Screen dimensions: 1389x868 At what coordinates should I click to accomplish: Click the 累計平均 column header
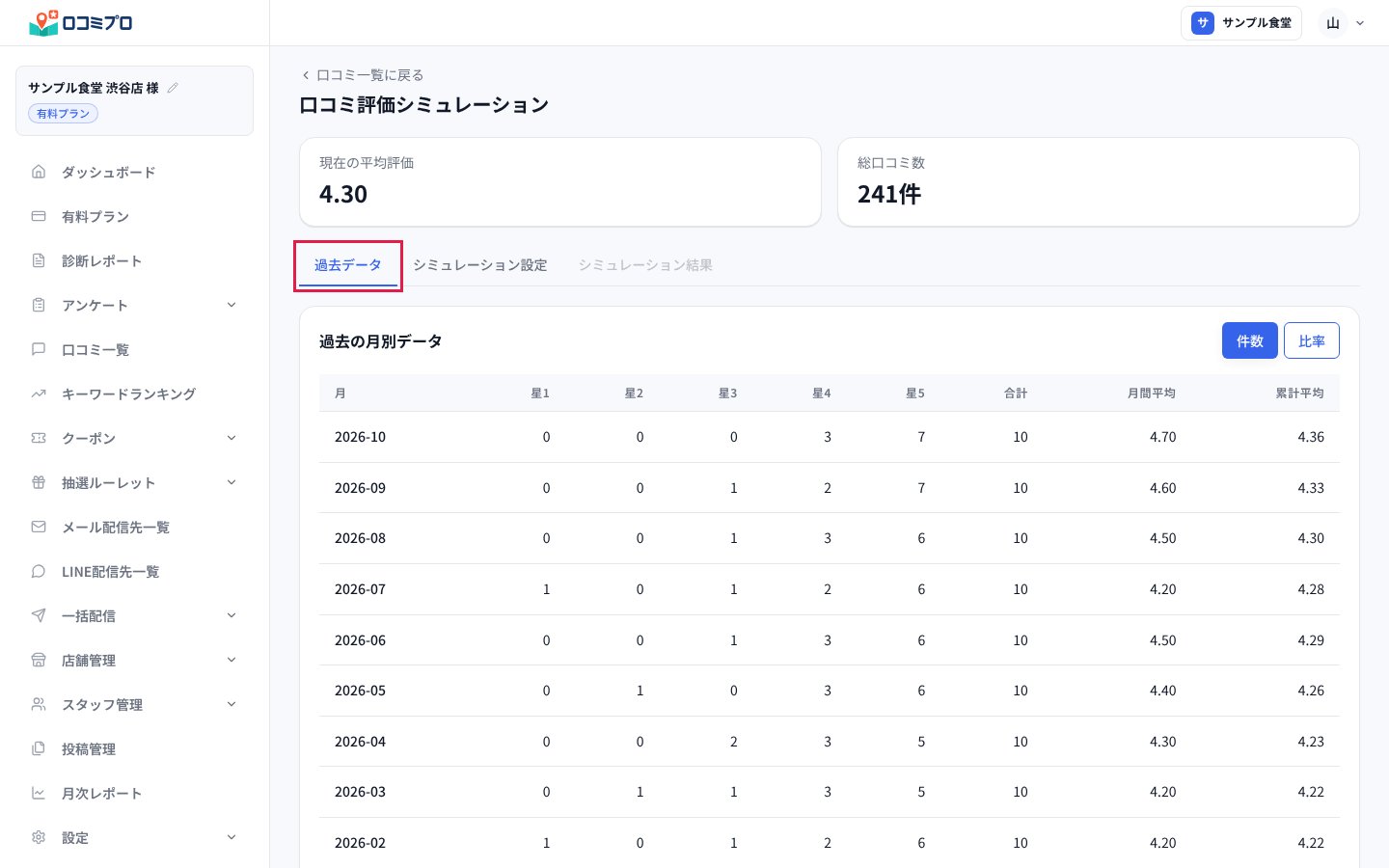click(1299, 393)
